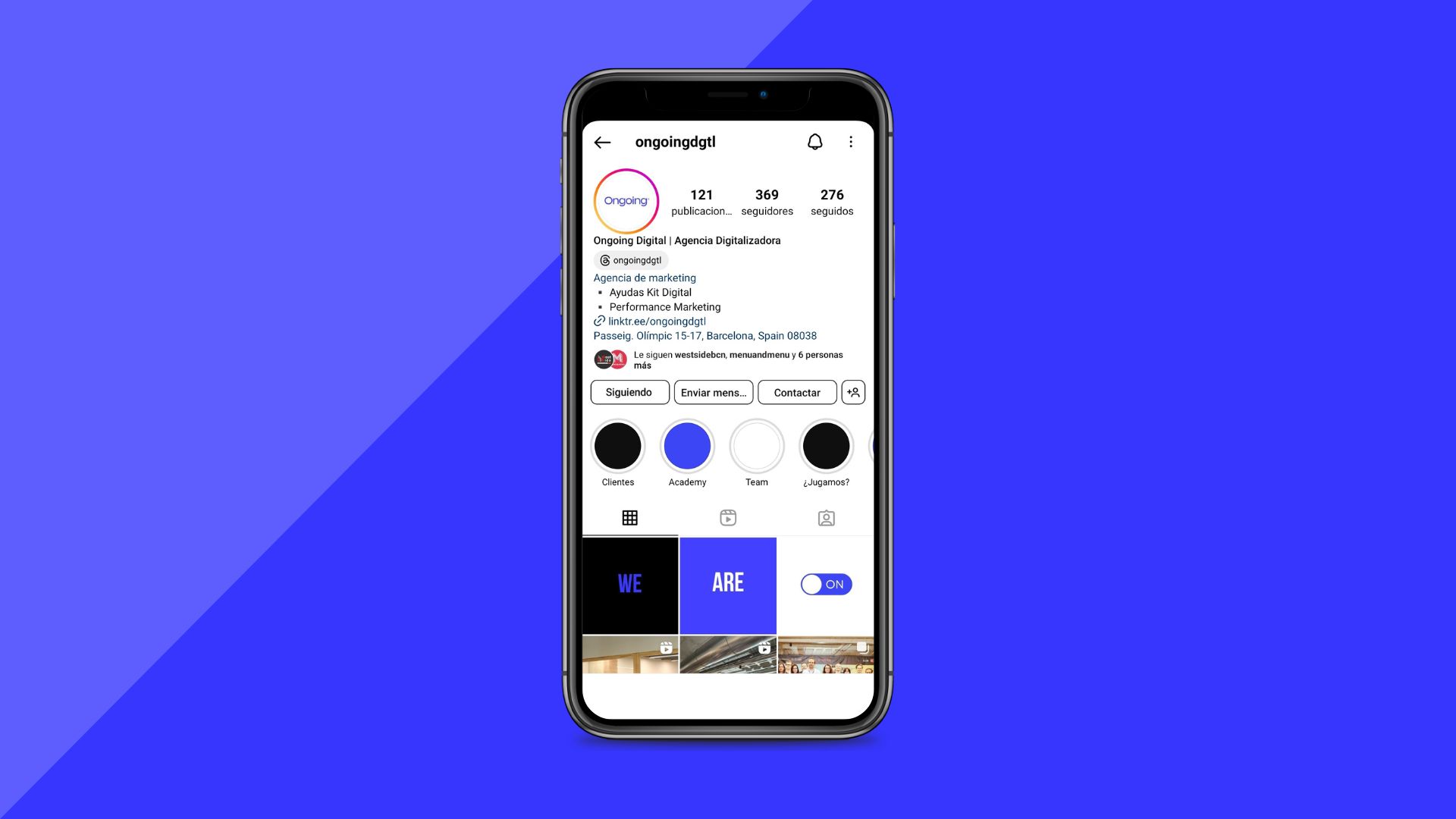This screenshot has width=1456, height=819.
Task: Tap the Threads icon next to username
Action: 604,260
